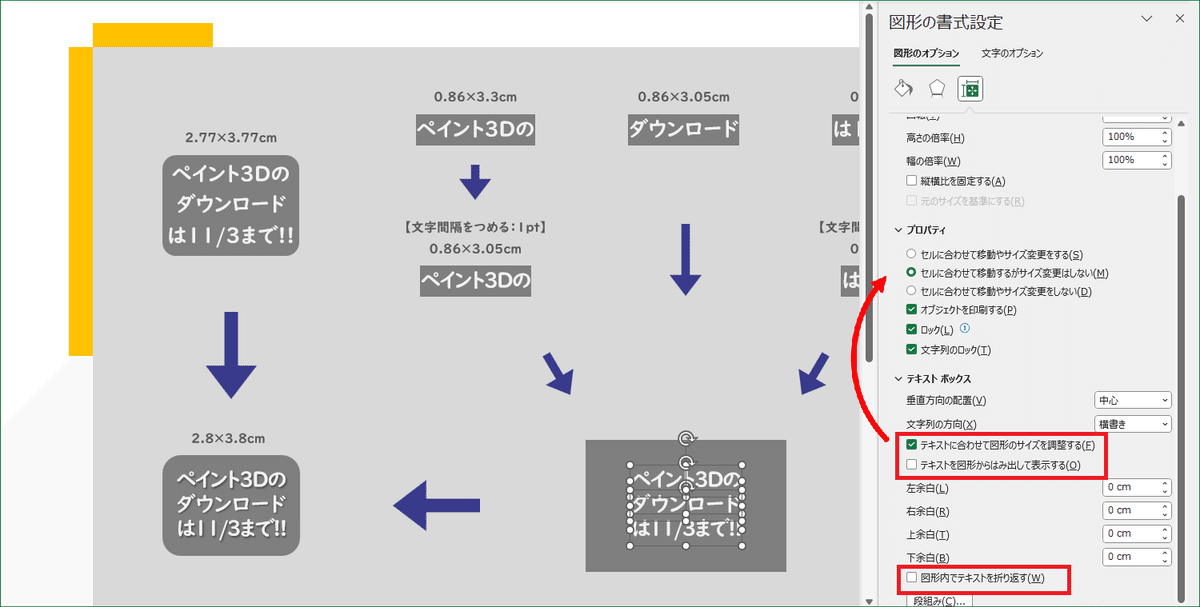Screen dimensions: 1200x607
Task: Click the 上余白 spinner arrows
Action: [x=1164, y=534]
